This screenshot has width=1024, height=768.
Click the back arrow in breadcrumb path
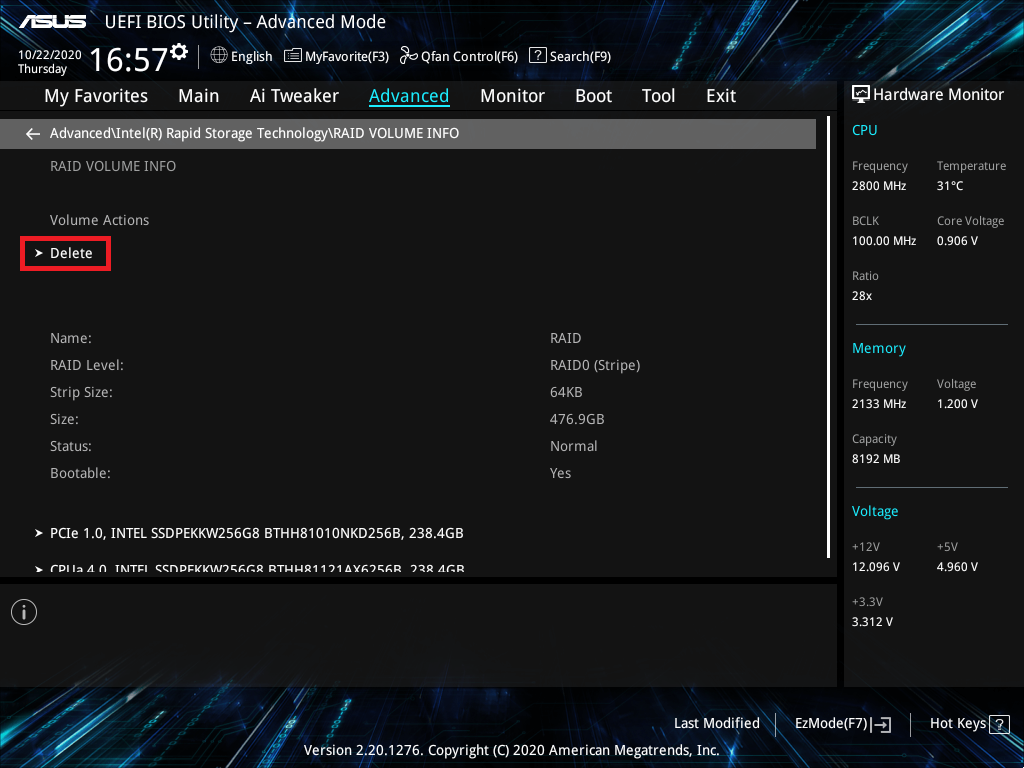[33, 133]
